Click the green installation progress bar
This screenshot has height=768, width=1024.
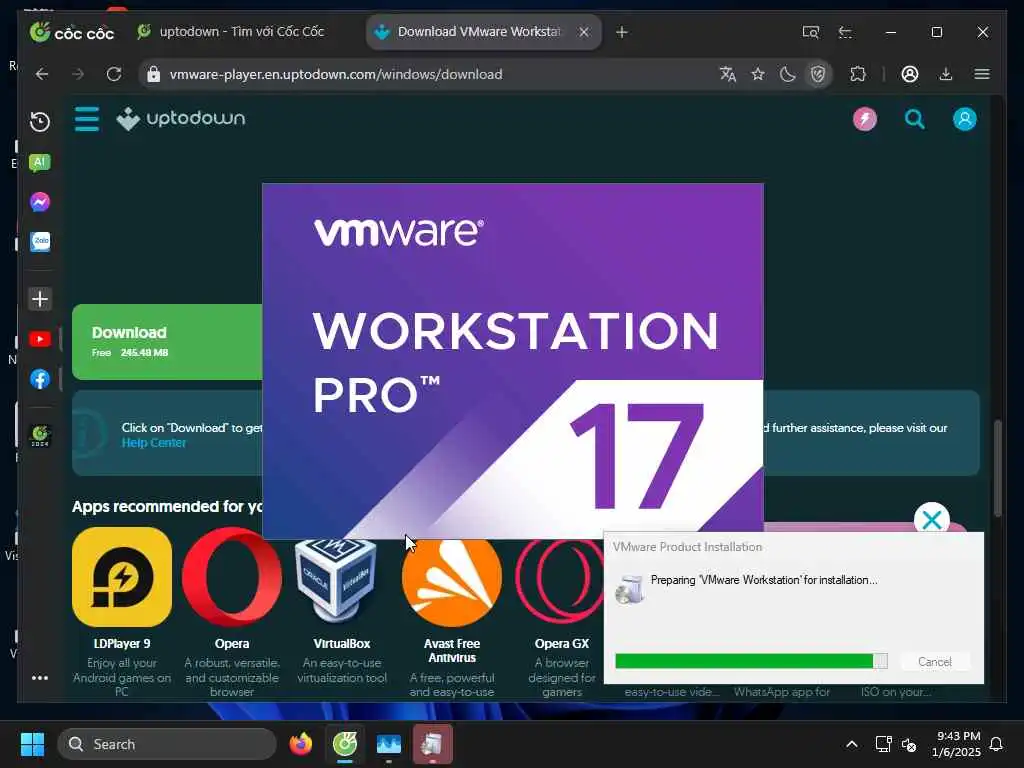(751, 661)
